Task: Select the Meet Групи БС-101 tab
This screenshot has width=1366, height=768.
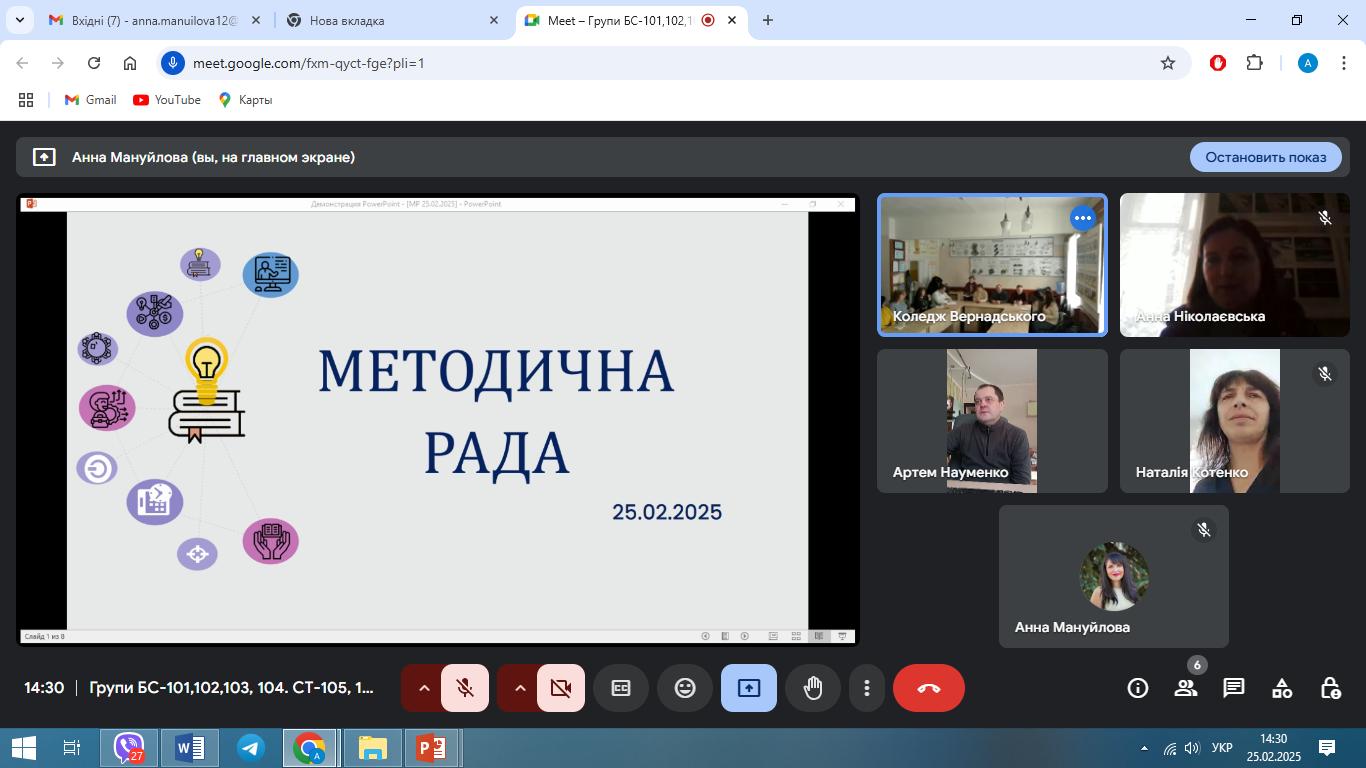Action: coord(630,20)
